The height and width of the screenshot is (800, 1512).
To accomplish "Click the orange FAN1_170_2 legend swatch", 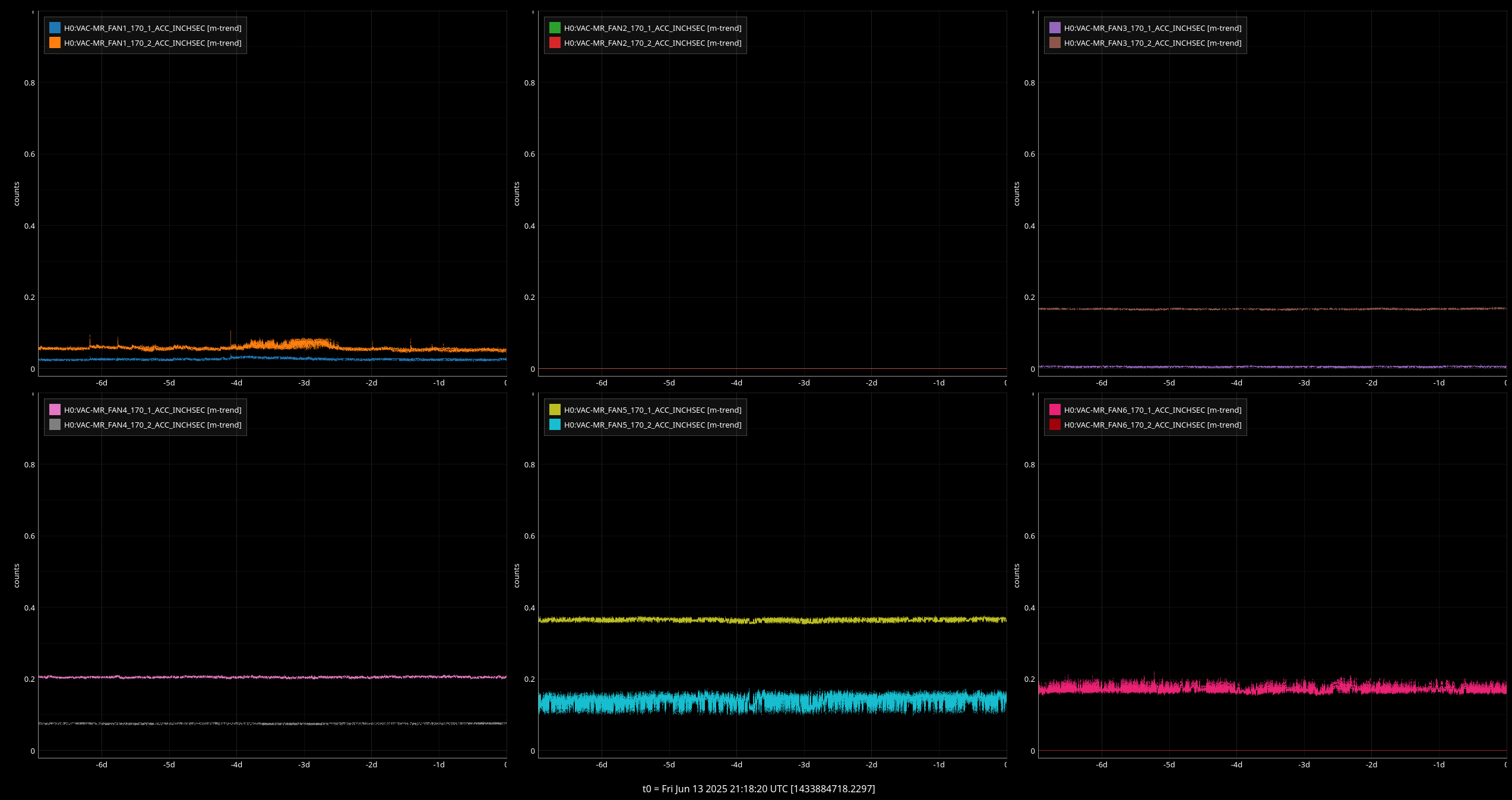I will [55, 43].
